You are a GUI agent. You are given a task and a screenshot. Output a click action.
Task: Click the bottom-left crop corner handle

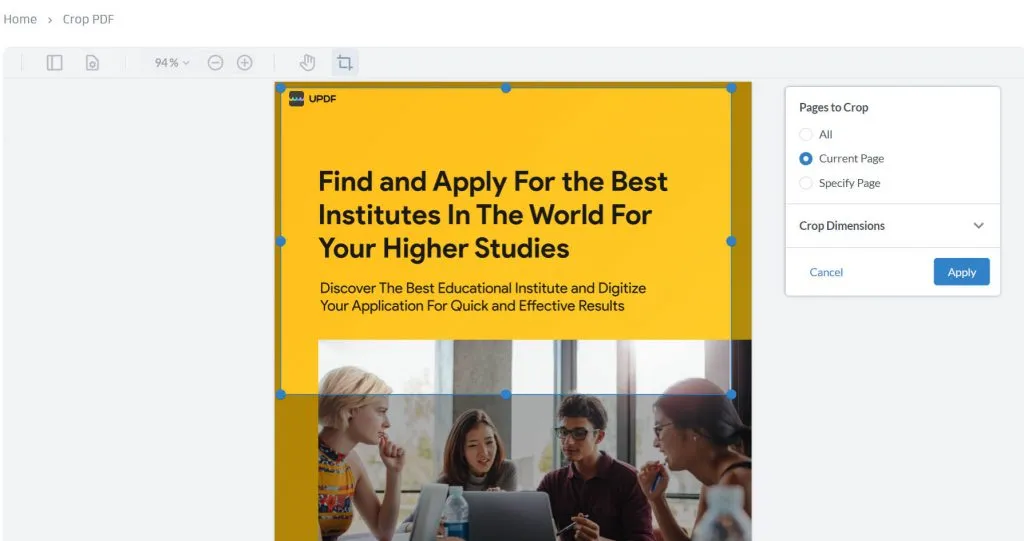(281, 395)
